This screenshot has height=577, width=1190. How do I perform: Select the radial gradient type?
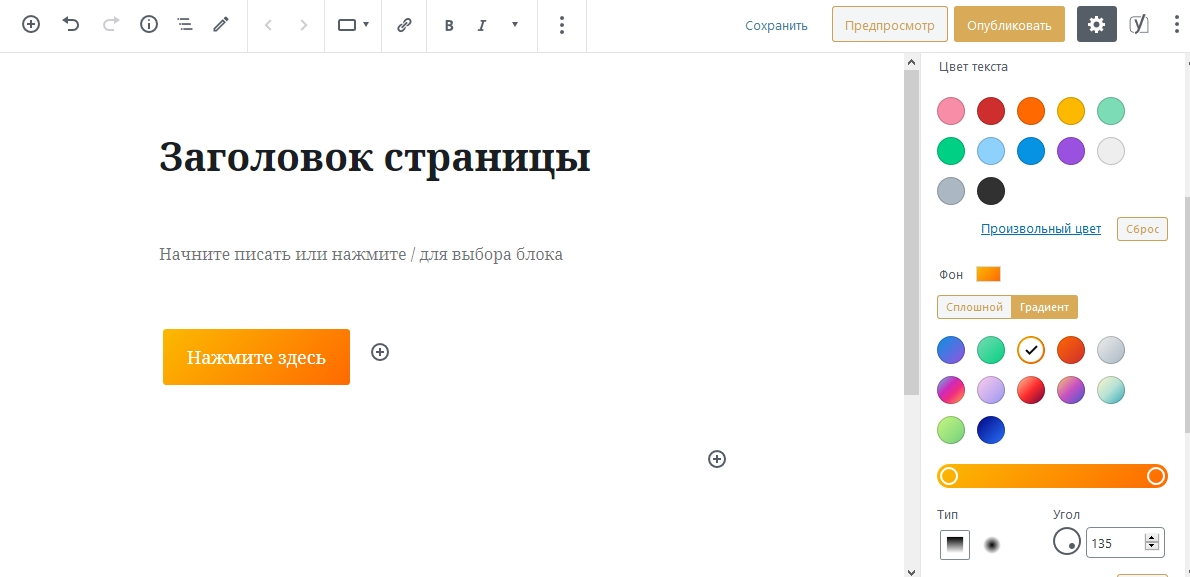click(x=993, y=544)
